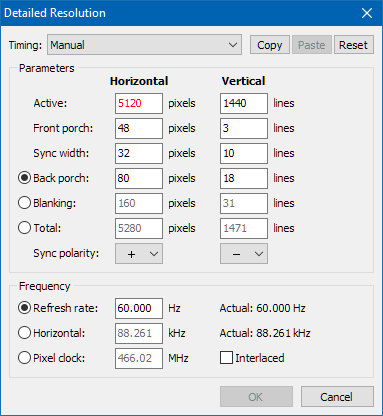
Task: Click the disabled OK button
Action: (x=256, y=397)
